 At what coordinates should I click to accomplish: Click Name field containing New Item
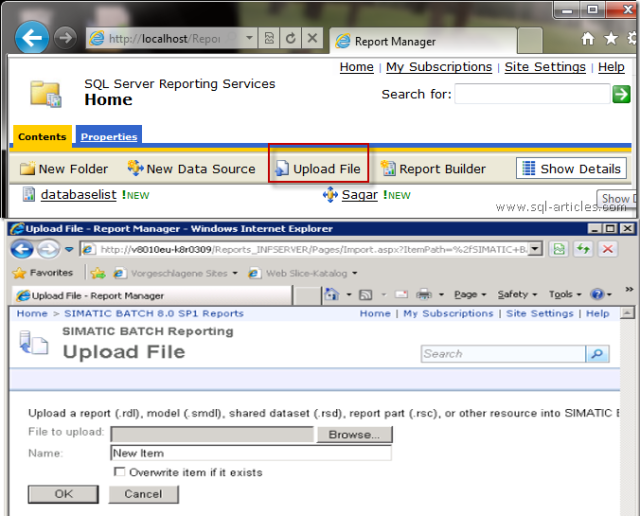[x=251, y=453]
